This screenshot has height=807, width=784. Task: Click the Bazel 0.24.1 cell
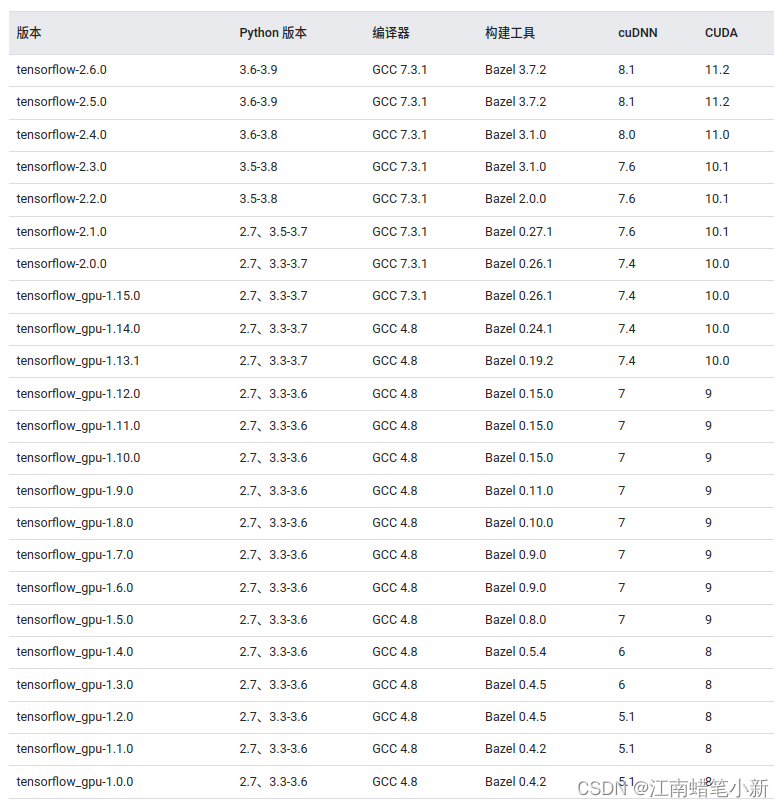tap(518, 329)
